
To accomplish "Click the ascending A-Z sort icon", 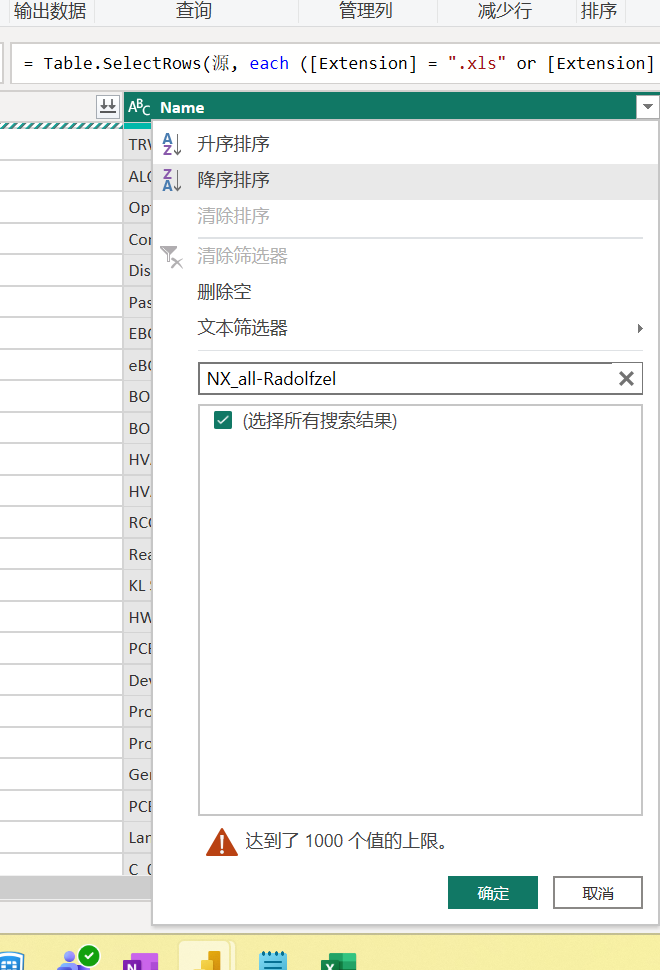I will click(171, 144).
